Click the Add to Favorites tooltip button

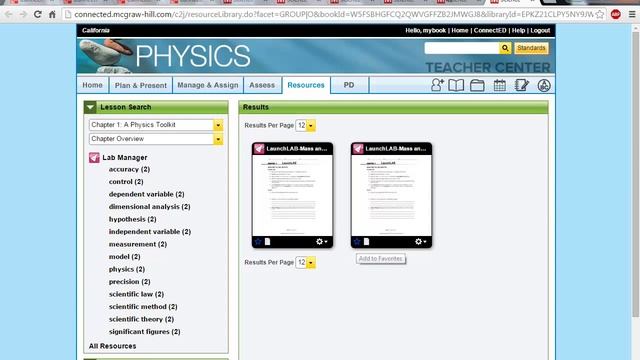381,259
